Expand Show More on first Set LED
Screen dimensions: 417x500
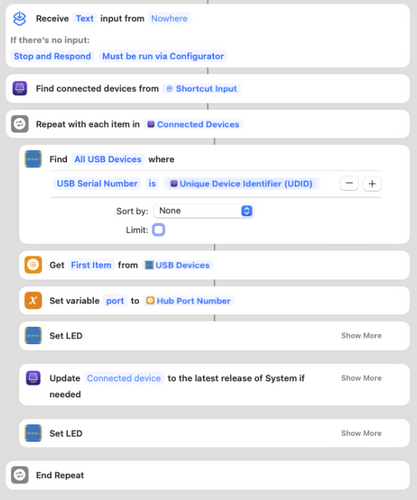coord(361,336)
